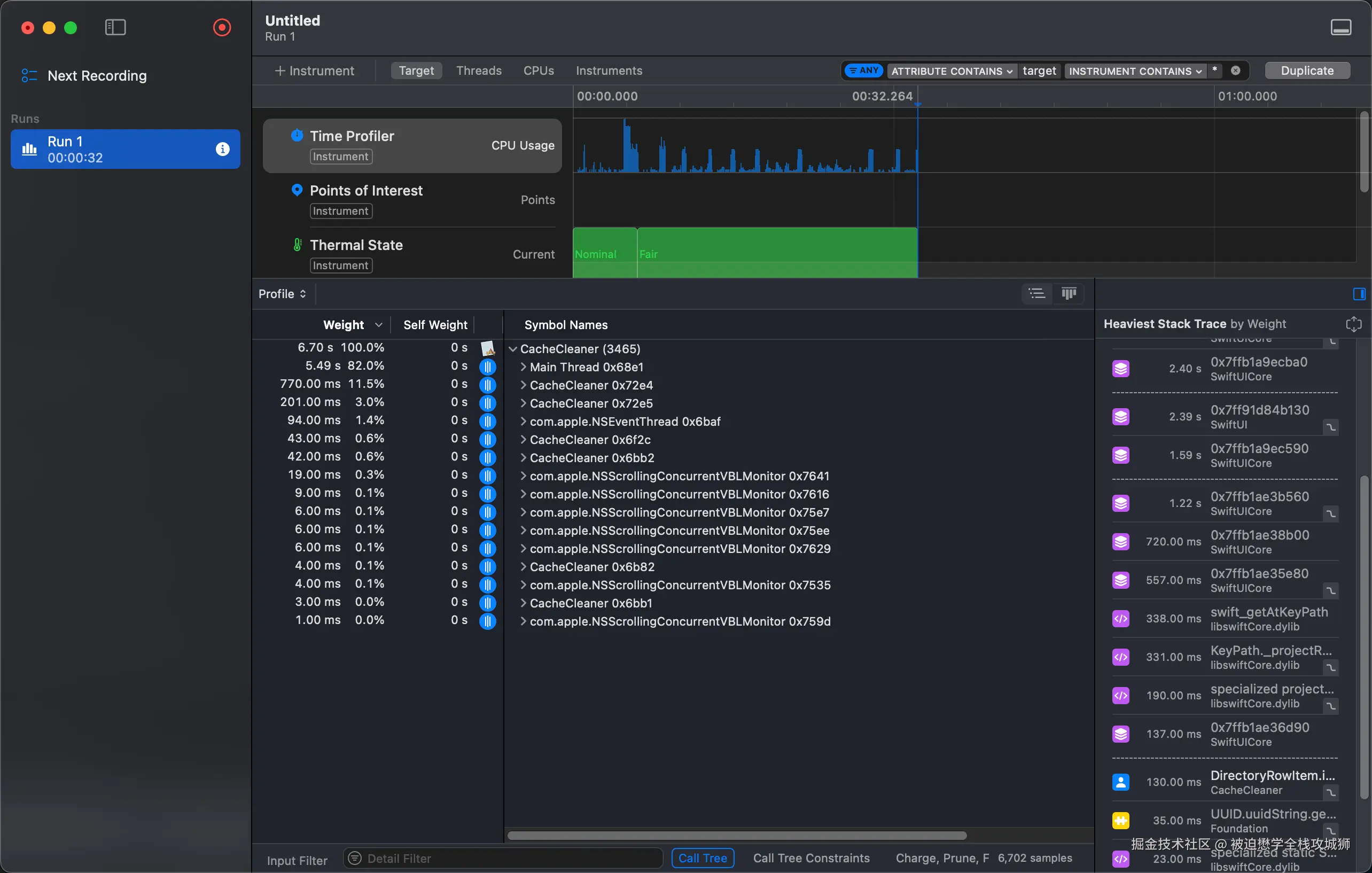1372x873 pixels.
Task: Click the blue user icon for DirectoryRowItem
Action: click(x=1121, y=782)
